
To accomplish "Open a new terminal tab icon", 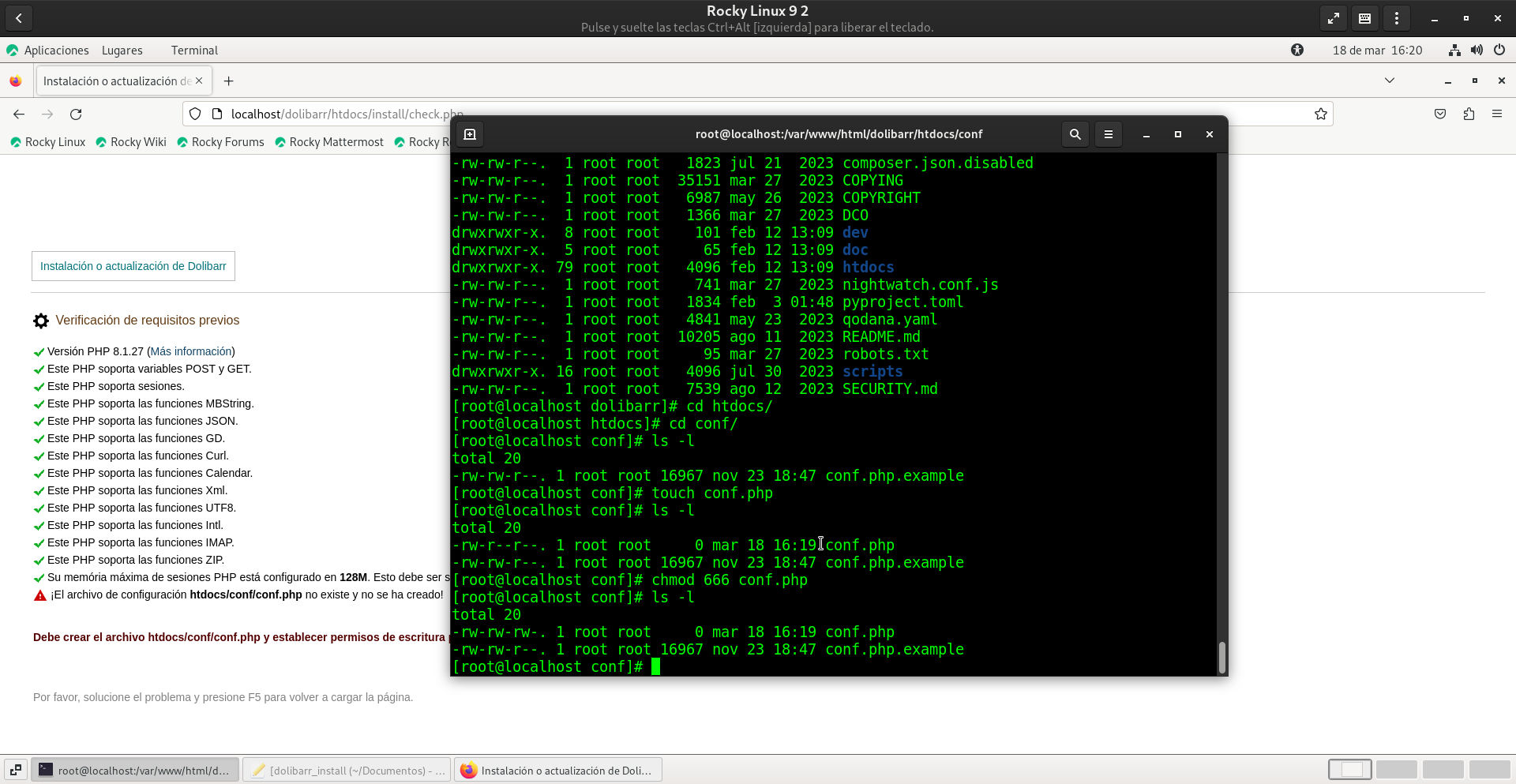I will click(470, 134).
